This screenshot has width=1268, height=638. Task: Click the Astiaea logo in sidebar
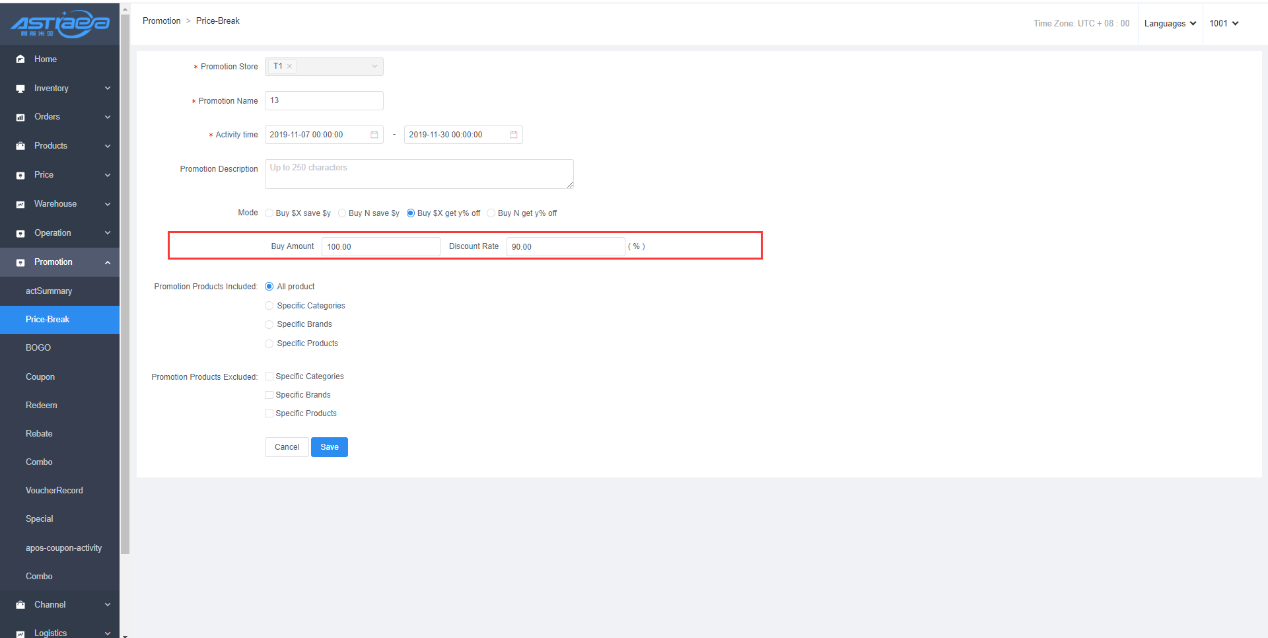pos(59,24)
